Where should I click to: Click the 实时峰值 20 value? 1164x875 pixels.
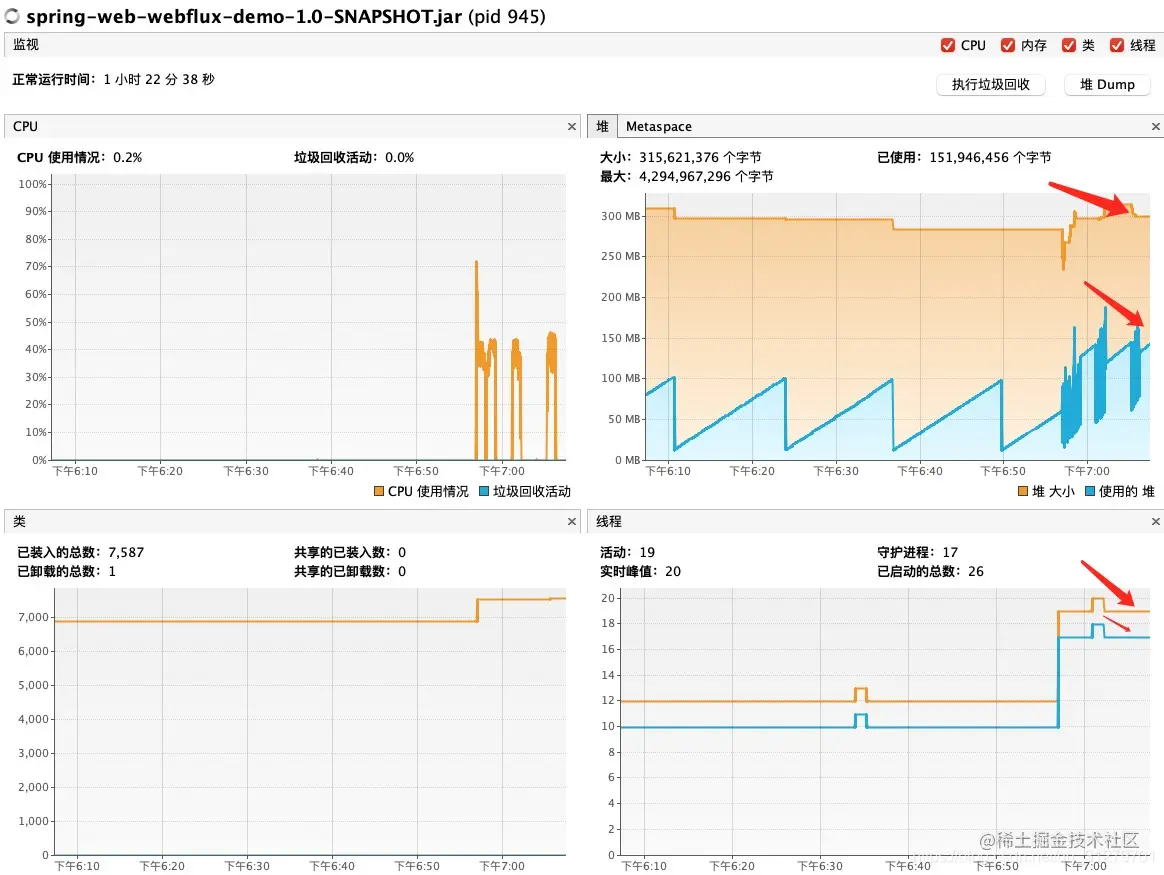coord(673,571)
